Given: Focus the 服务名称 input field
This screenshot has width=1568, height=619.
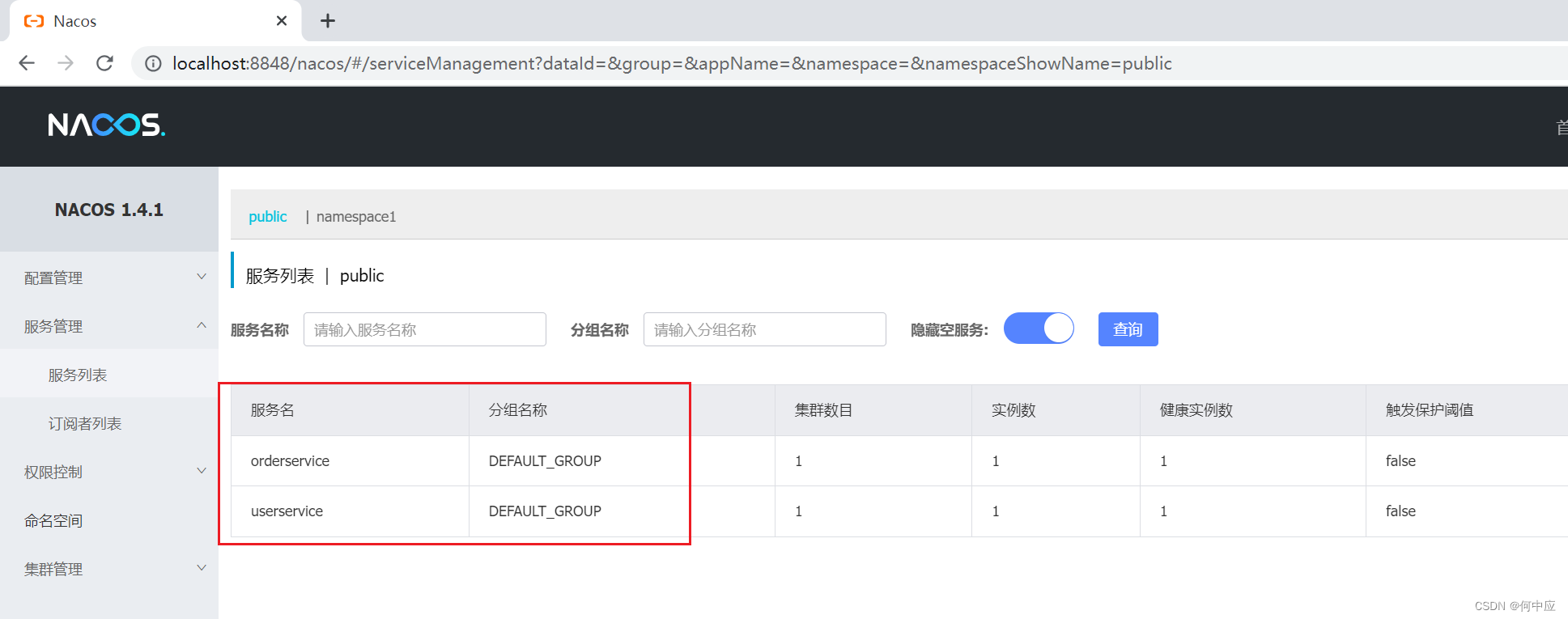Looking at the screenshot, I should (425, 329).
